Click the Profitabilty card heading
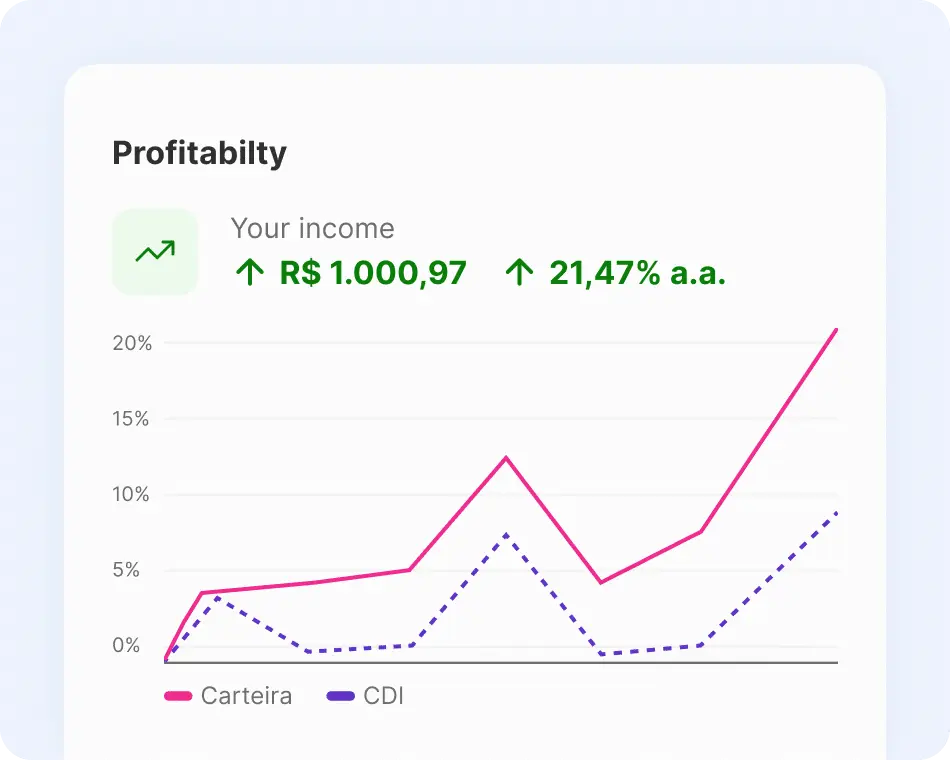The image size is (950, 760). coord(199,153)
